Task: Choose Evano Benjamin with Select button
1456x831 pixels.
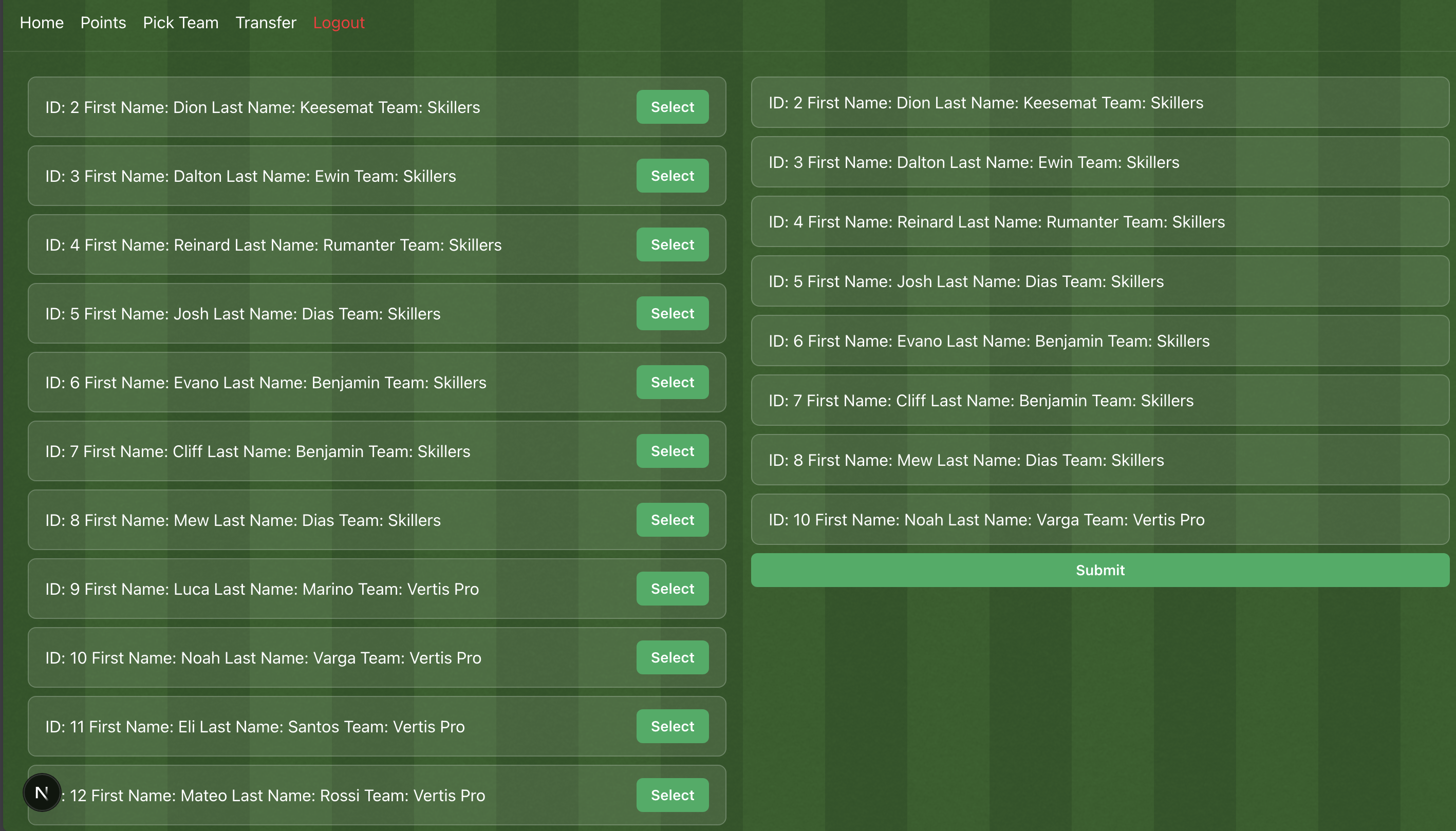Action: (x=673, y=382)
